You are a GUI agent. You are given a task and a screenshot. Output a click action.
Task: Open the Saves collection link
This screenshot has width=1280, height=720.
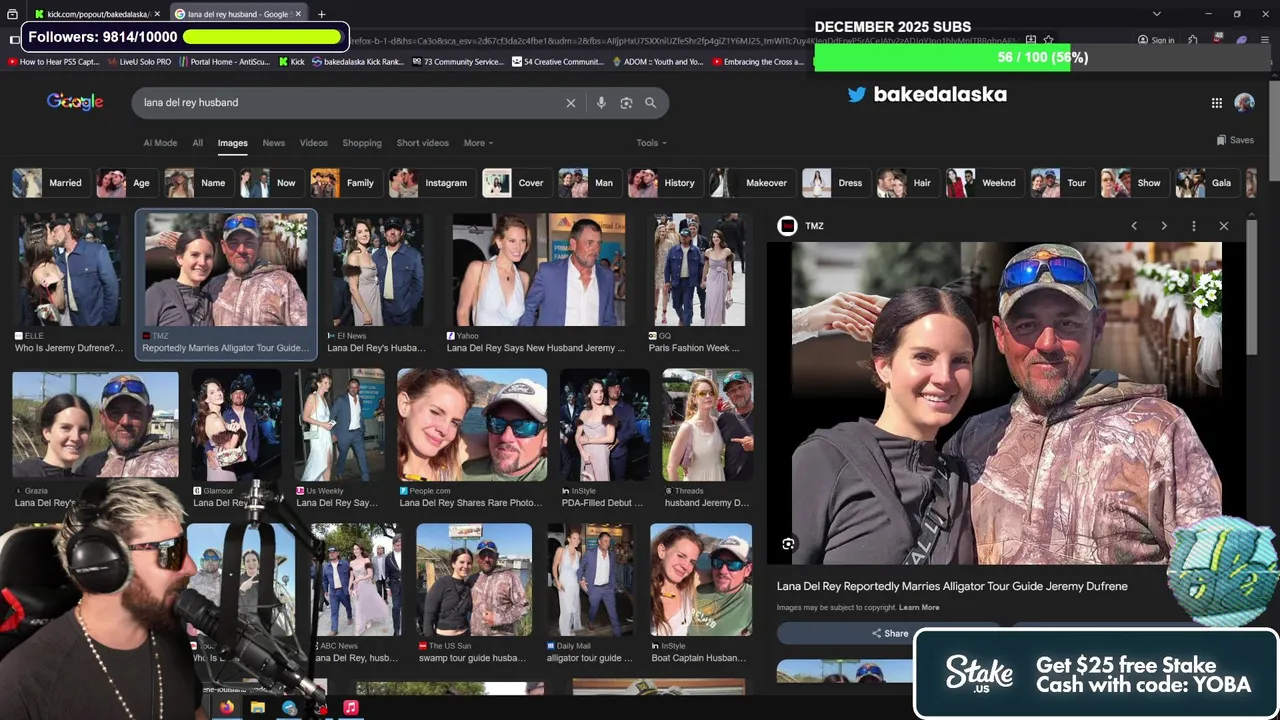[1235, 140]
